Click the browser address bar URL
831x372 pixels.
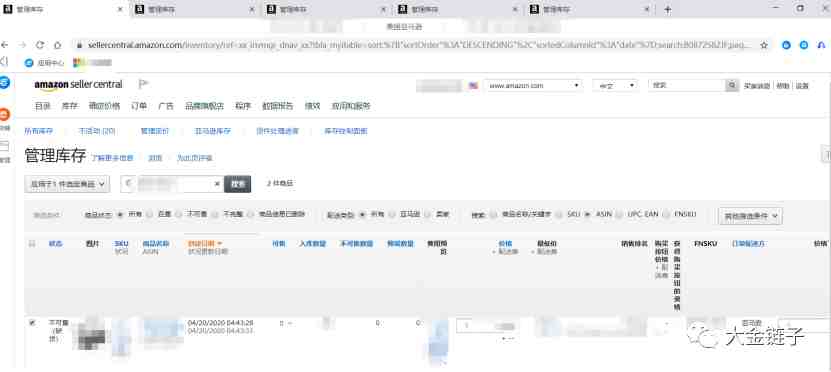pos(419,45)
